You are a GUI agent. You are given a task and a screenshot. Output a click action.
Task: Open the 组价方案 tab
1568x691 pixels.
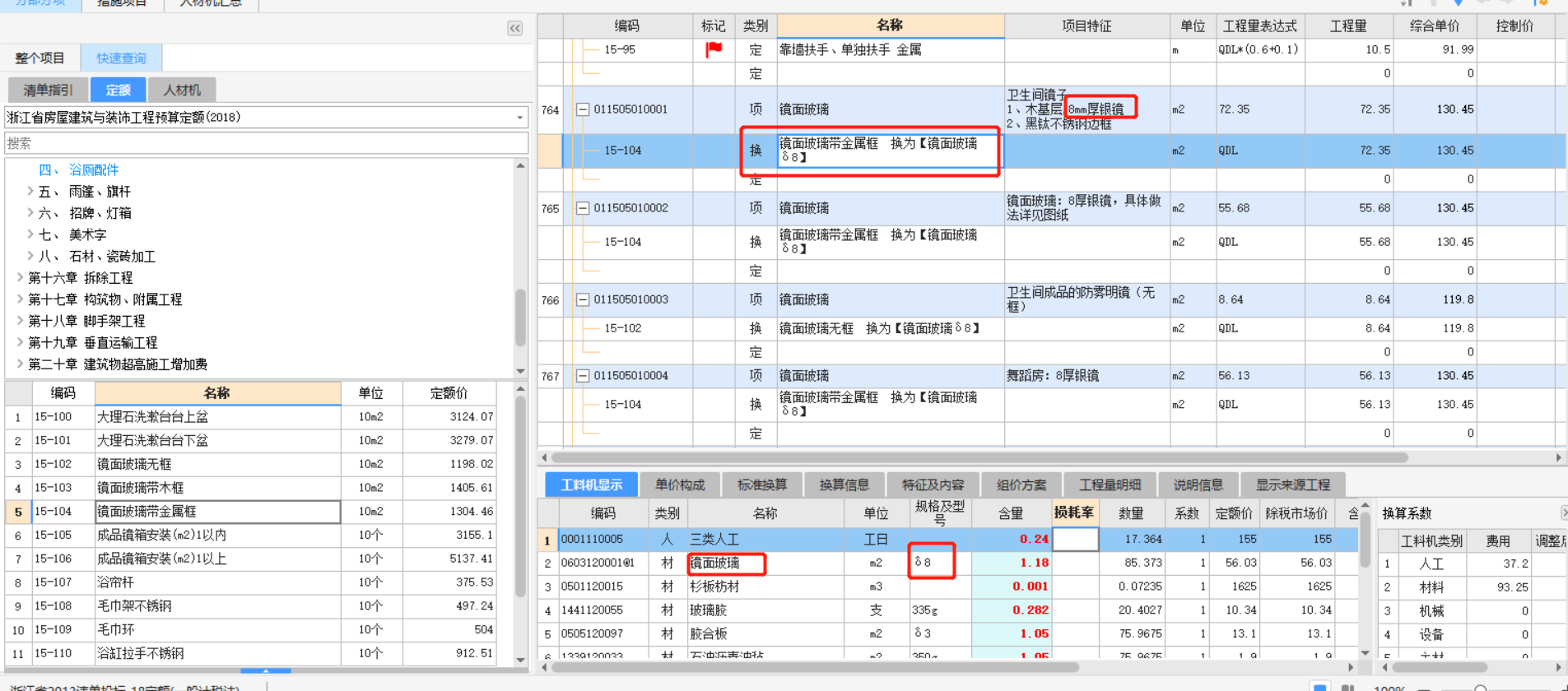[1021, 485]
